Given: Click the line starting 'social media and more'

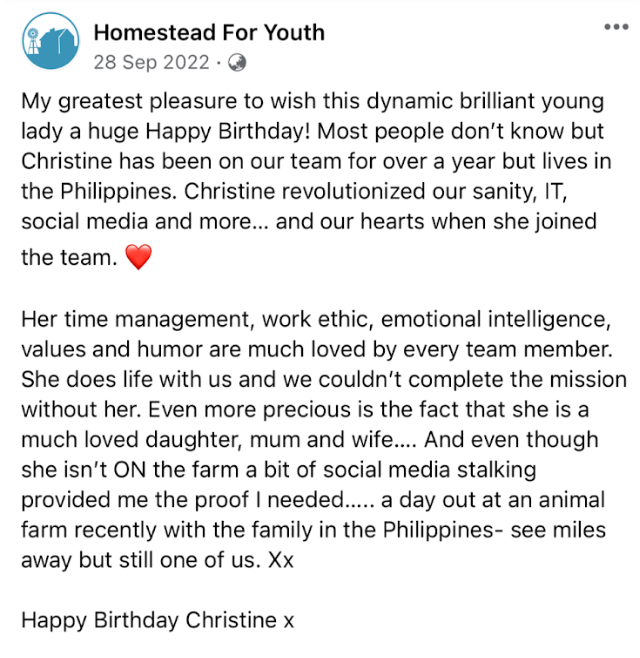Looking at the screenshot, I should [x=309, y=222].
